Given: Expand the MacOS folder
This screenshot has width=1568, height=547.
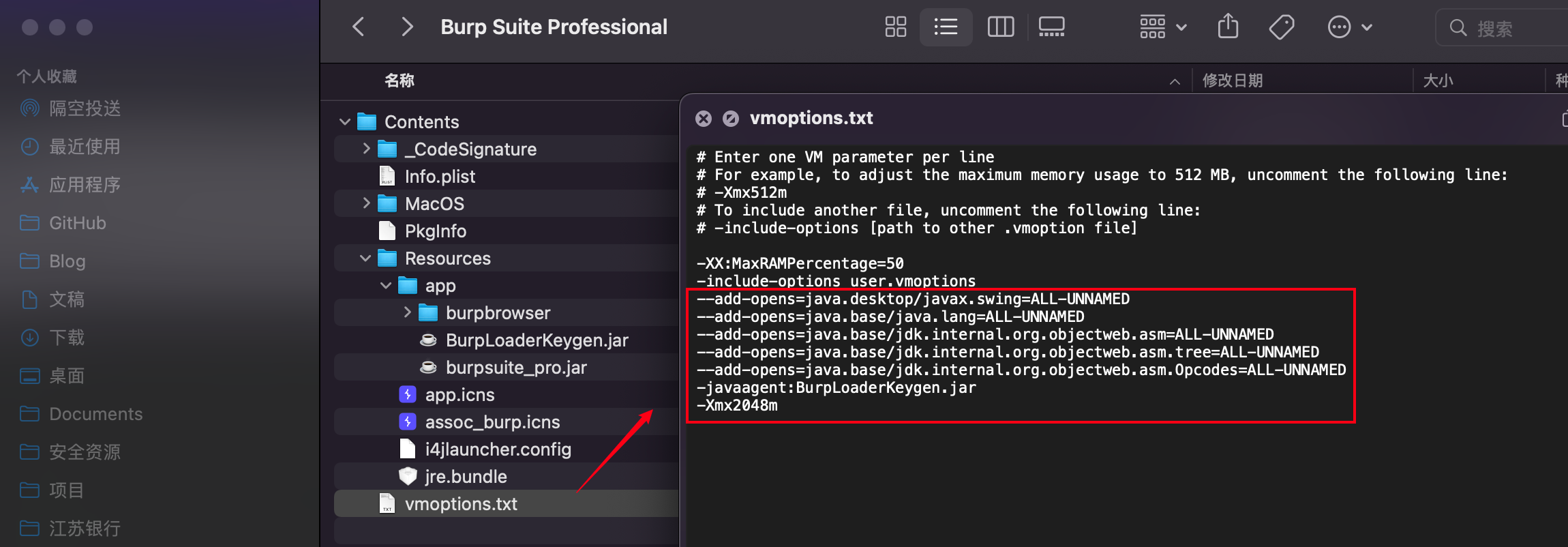Looking at the screenshot, I should [366, 203].
